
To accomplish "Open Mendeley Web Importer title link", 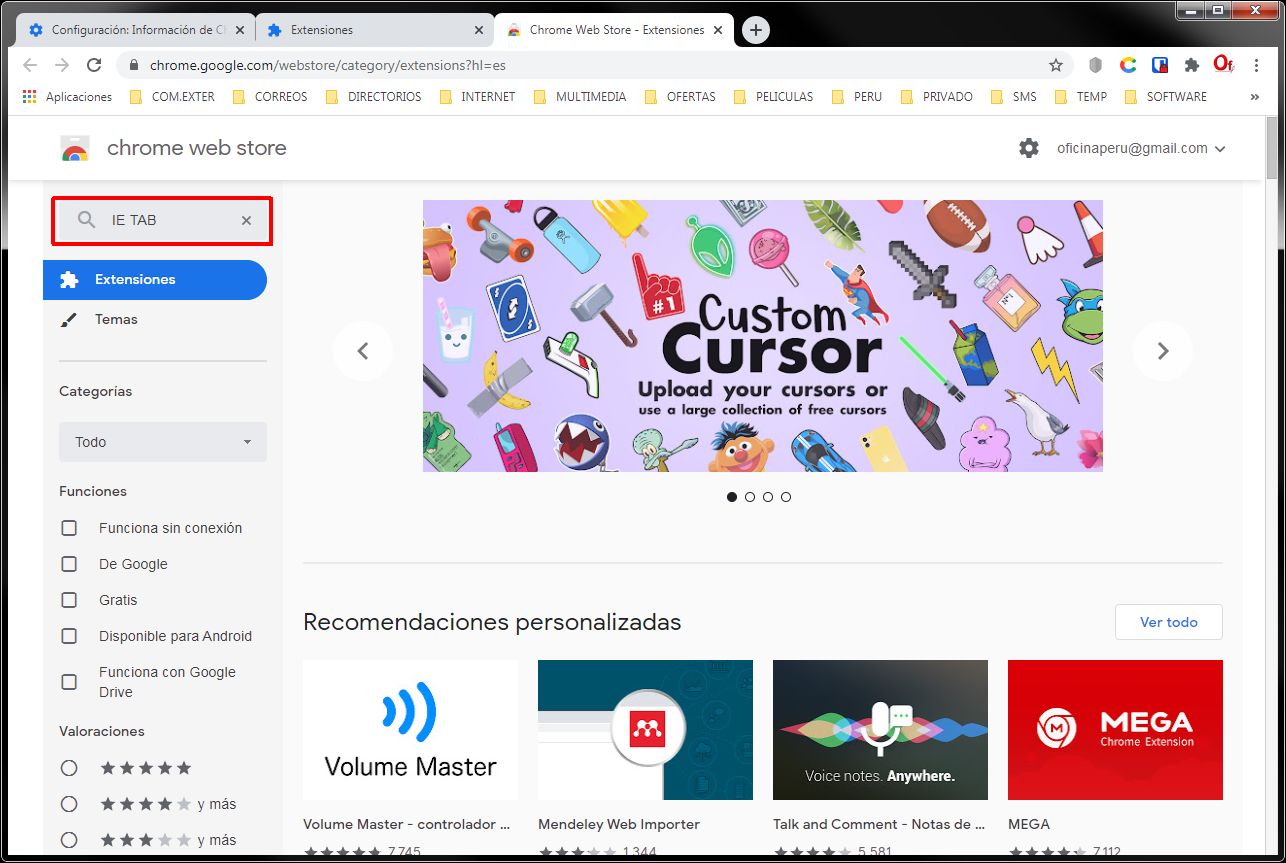I will (x=619, y=825).
